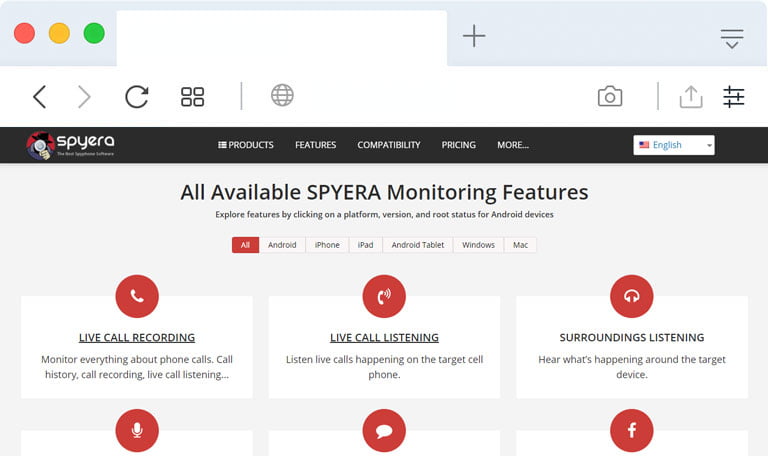Click 'All Available SPYERA Monitoring Features' heading

[384, 192]
